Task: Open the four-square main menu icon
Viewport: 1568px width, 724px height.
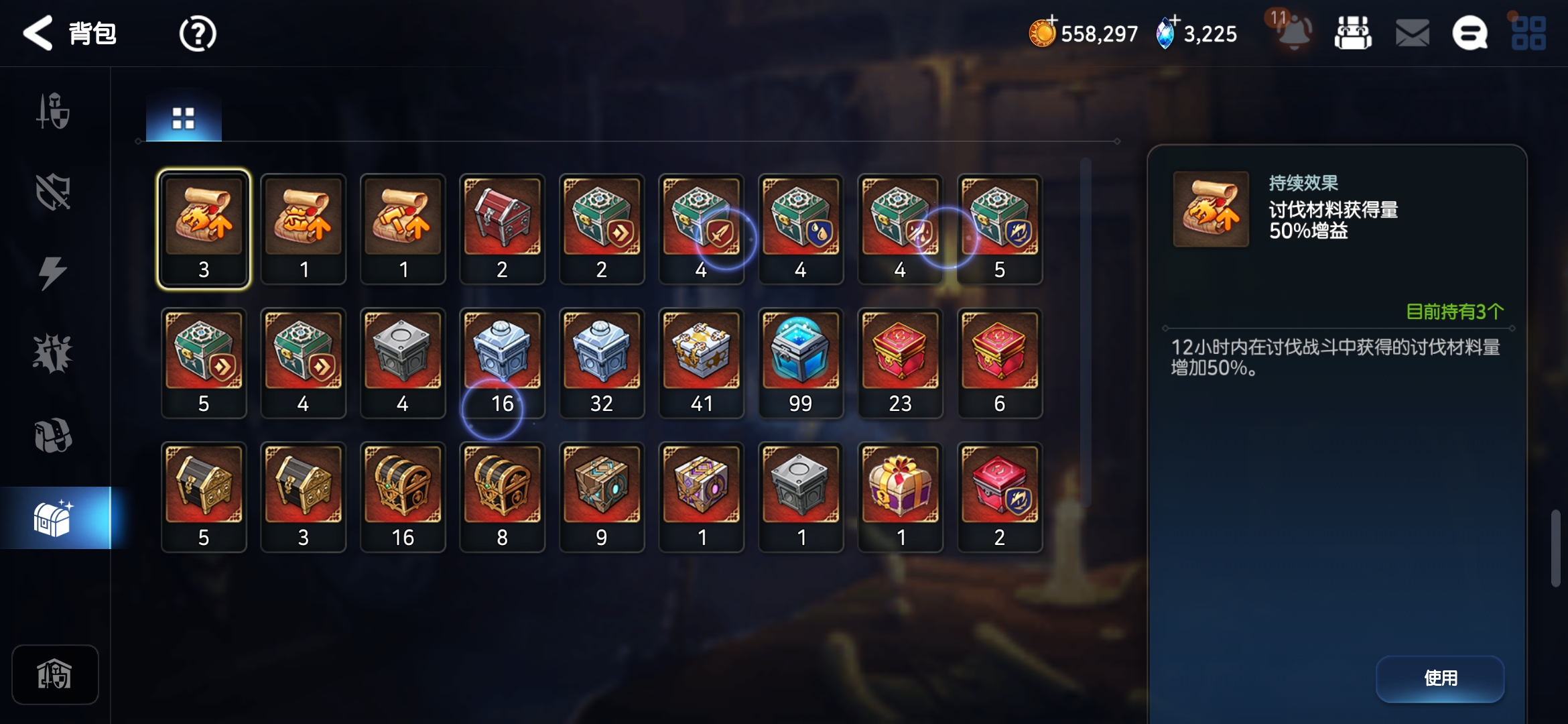Action: 1528,34
